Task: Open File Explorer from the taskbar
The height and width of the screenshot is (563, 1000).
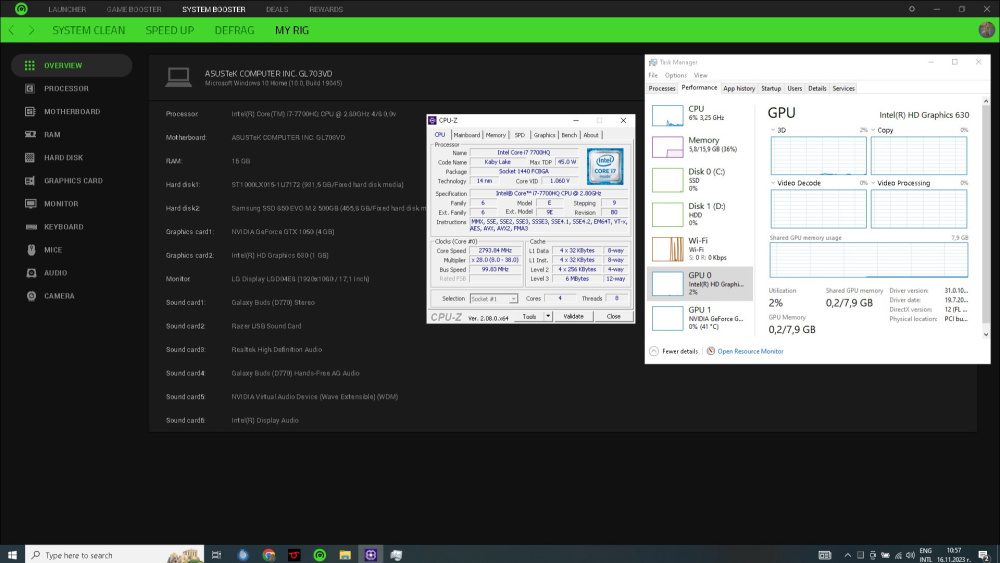Action: point(345,555)
